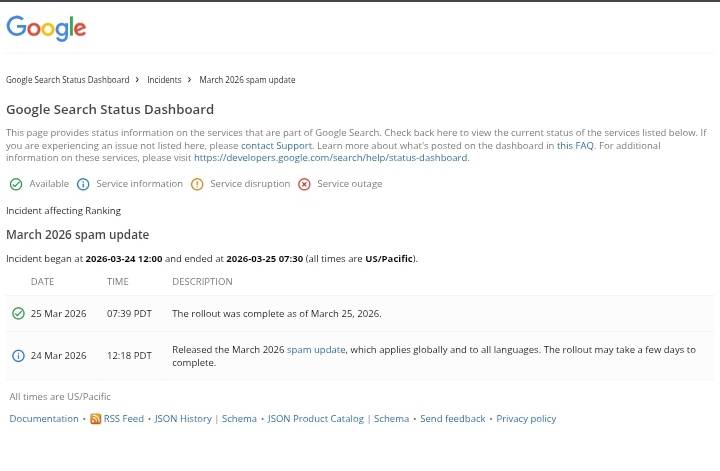The image size is (720, 471).
Task: Open the Documentation footer link
Action: pyautogui.click(x=44, y=419)
